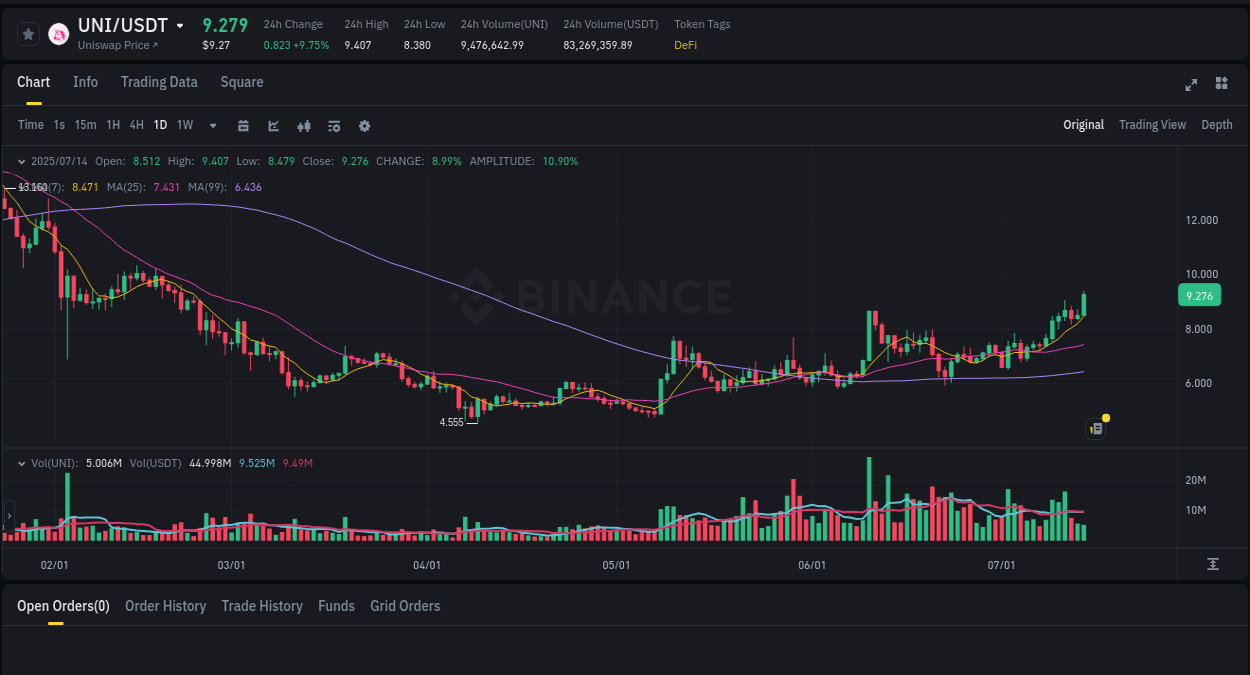Open the chart type line icon
The image size is (1250, 675).
coord(273,126)
